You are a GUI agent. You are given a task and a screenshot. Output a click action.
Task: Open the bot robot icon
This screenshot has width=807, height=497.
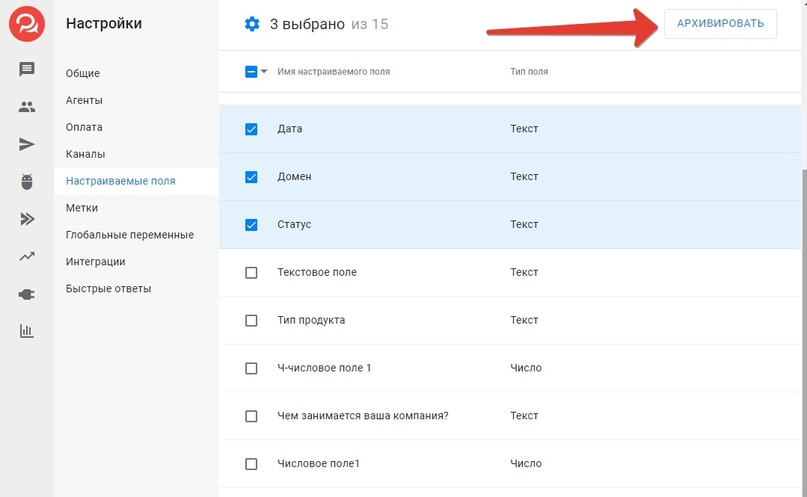click(27, 182)
